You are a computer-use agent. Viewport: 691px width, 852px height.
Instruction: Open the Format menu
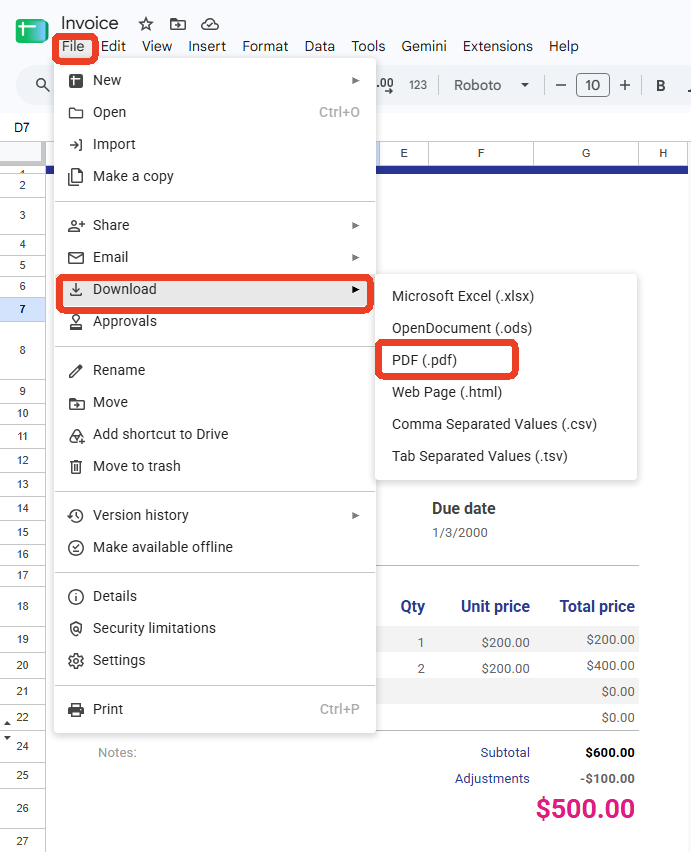265,47
